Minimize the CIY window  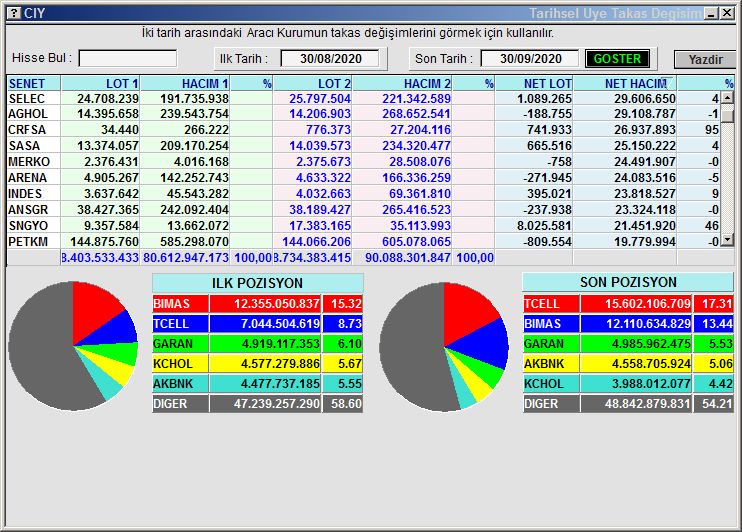[x=711, y=13]
